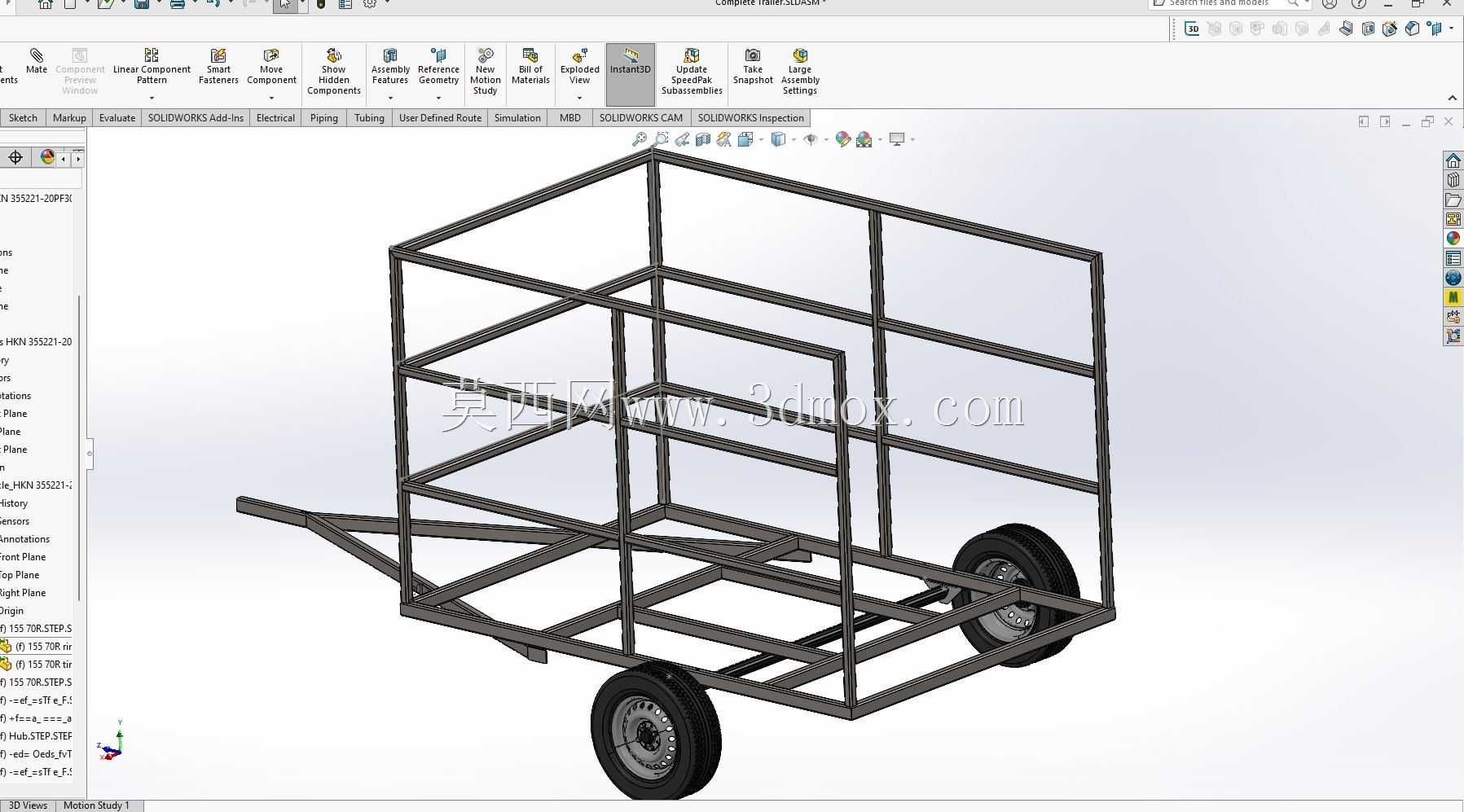The image size is (1464, 812).
Task: Click the Options gear icon
Action: [x=370, y=3]
